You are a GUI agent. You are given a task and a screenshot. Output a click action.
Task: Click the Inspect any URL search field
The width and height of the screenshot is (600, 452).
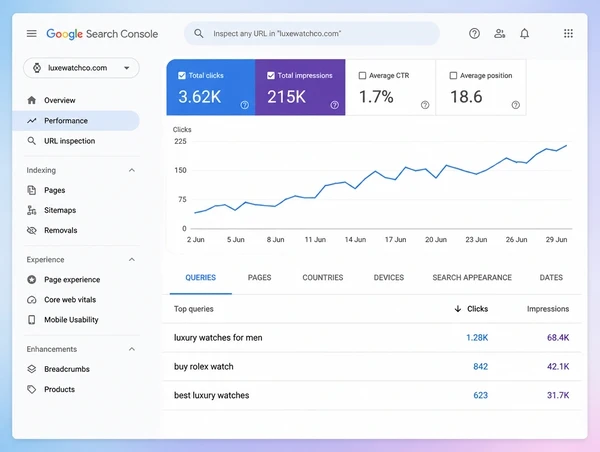pos(312,34)
